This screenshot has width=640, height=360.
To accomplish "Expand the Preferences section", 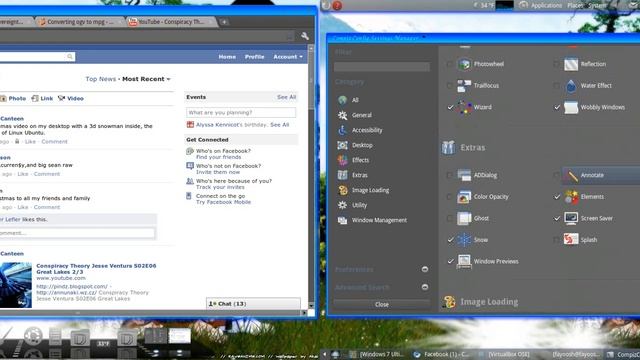I will pos(425,269).
